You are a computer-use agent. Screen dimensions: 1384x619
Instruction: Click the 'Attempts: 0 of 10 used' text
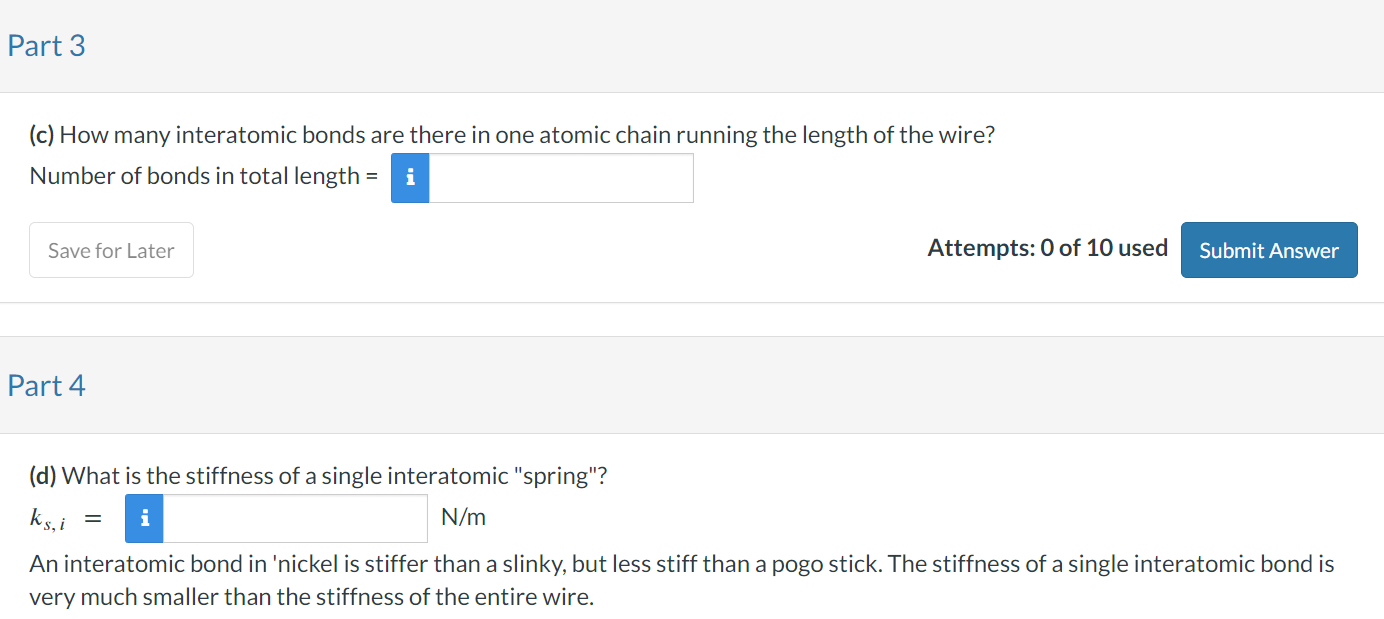pos(1047,247)
